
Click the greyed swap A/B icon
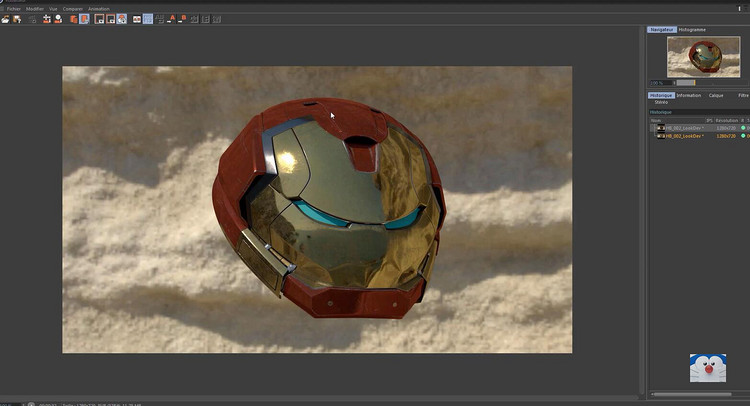[159, 19]
